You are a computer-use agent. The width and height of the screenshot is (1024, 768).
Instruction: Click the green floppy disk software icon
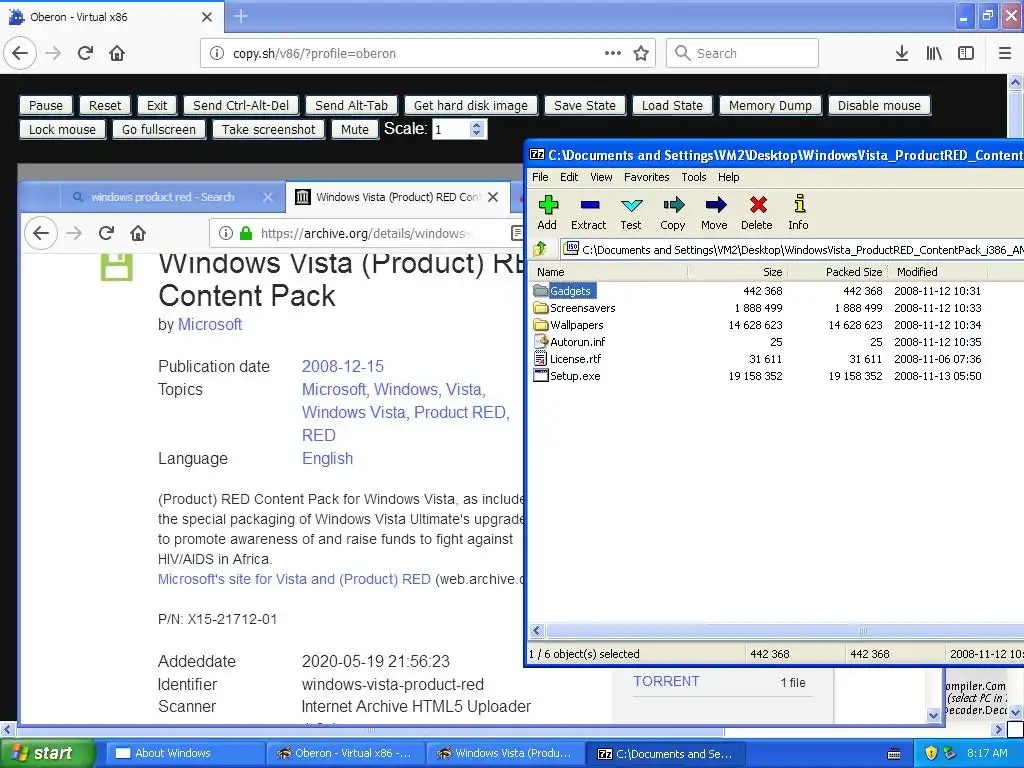tap(117, 267)
